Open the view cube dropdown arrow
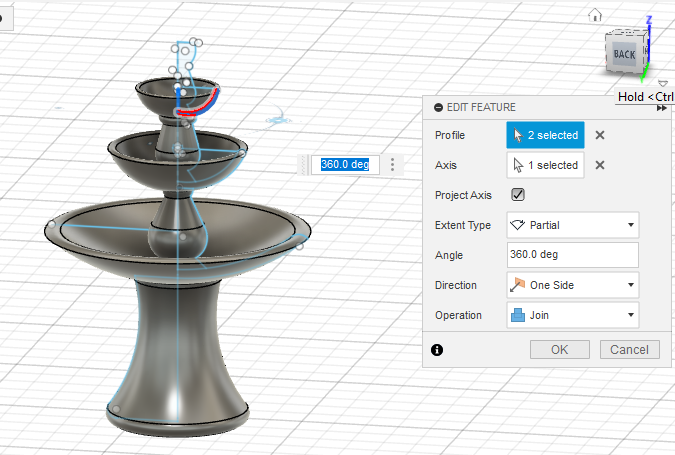This screenshot has height=455, width=675. (x=663, y=83)
